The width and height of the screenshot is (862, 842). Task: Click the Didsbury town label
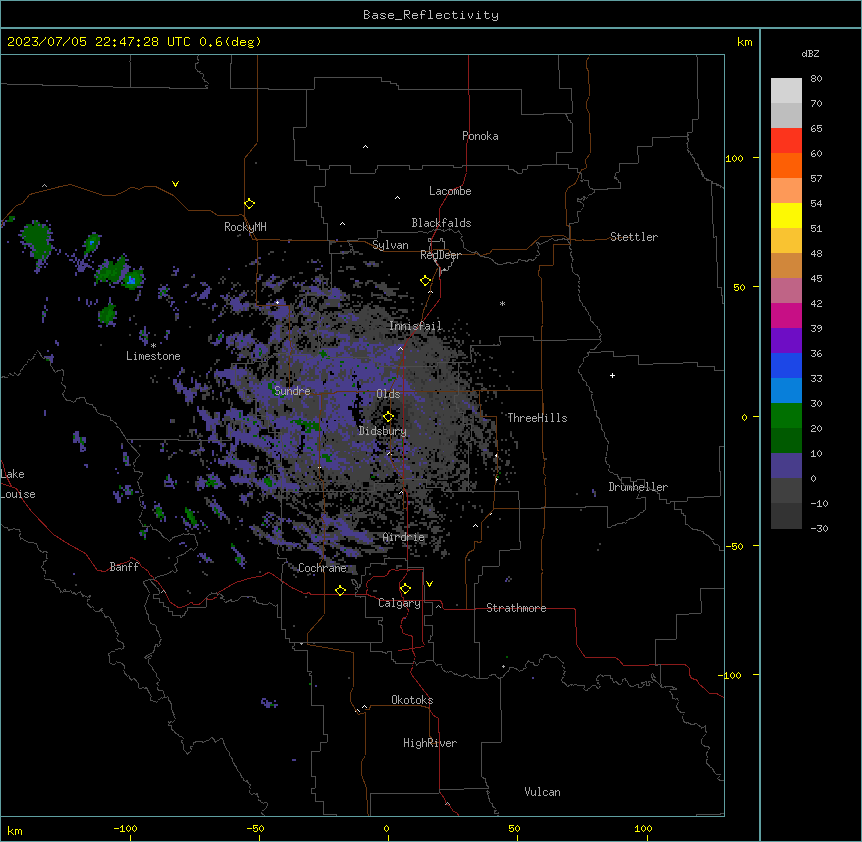[x=383, y=431]
